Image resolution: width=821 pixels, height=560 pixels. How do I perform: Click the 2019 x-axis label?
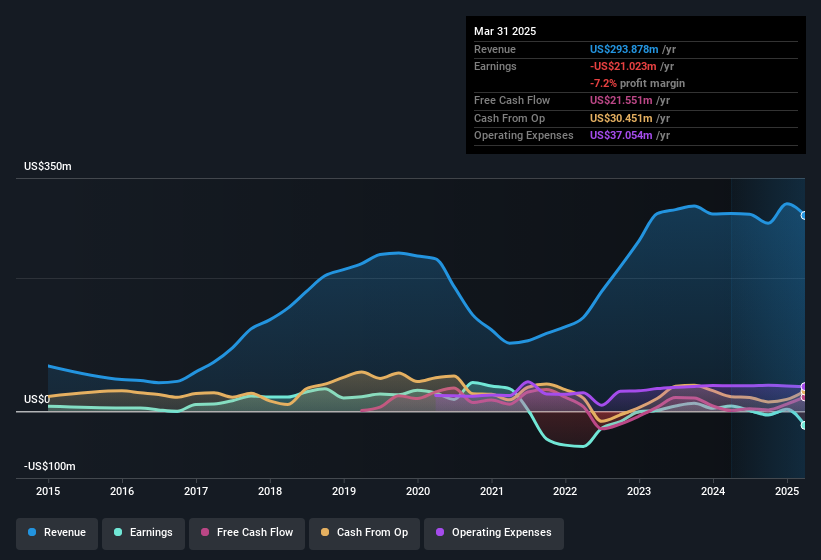pos(344,491)
